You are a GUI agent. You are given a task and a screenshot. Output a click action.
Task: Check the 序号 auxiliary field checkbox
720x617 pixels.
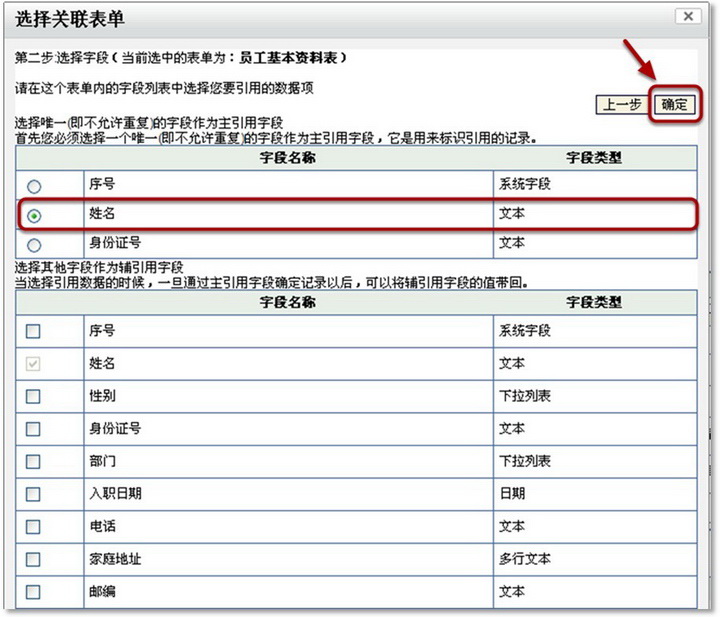pos(33,331)
